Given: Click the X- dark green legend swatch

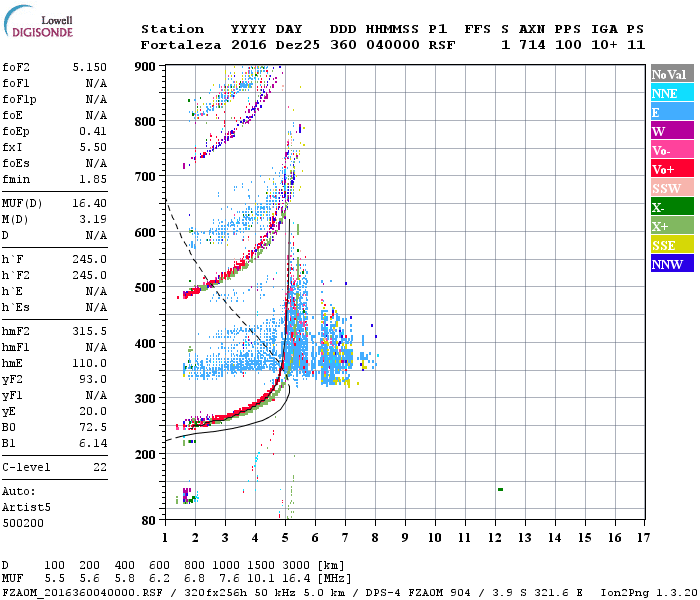Looking at the screenshot, I should click(x=672, y=207).
